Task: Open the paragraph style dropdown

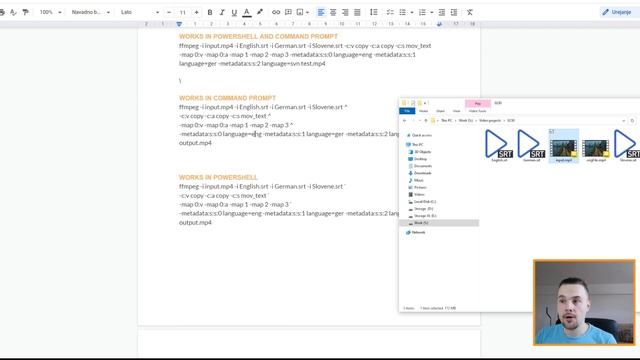Action: pyautogui.click(x=91, y=12)
